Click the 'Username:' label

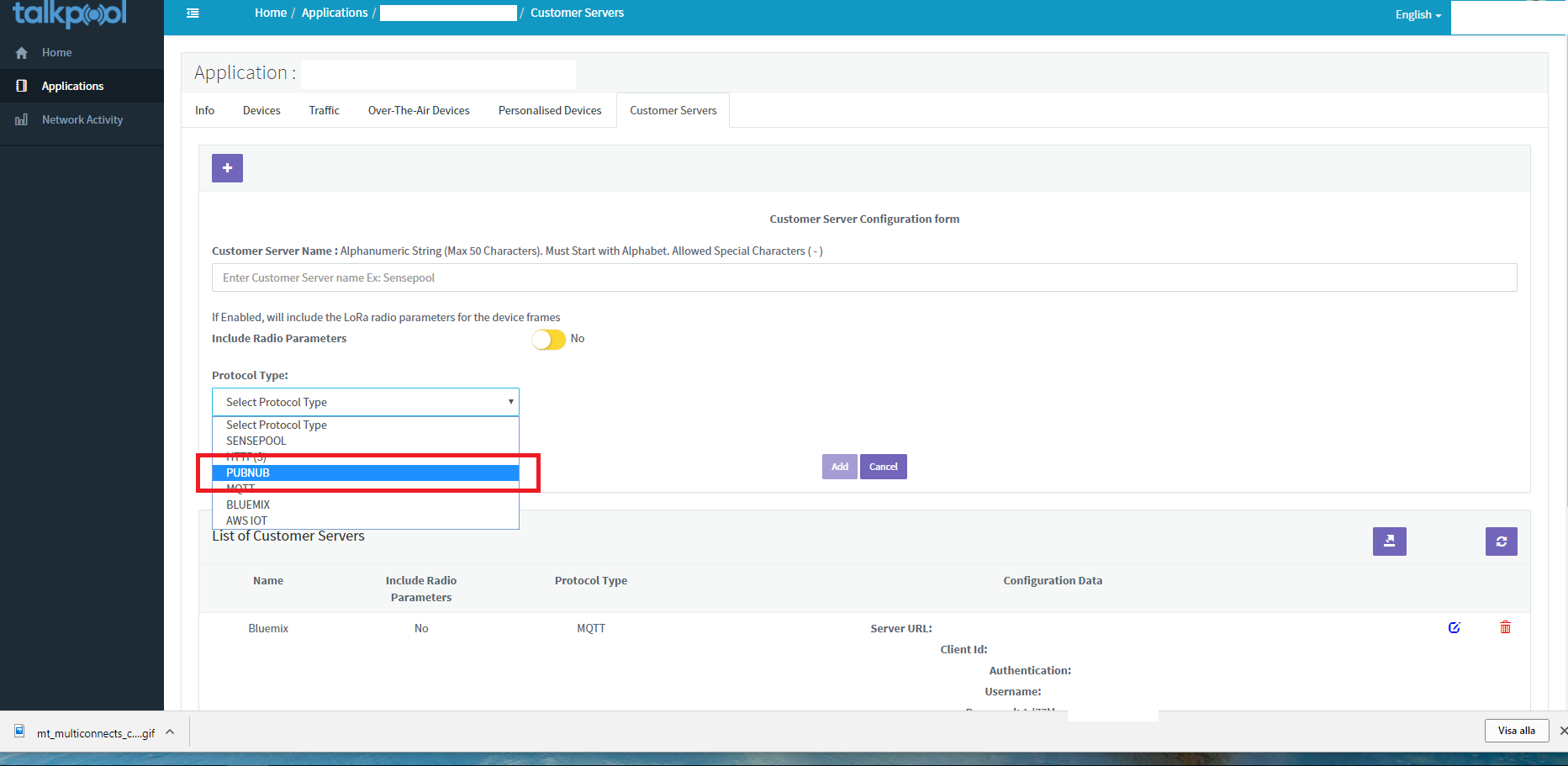pyautogui.click(x=1013, y=691)
